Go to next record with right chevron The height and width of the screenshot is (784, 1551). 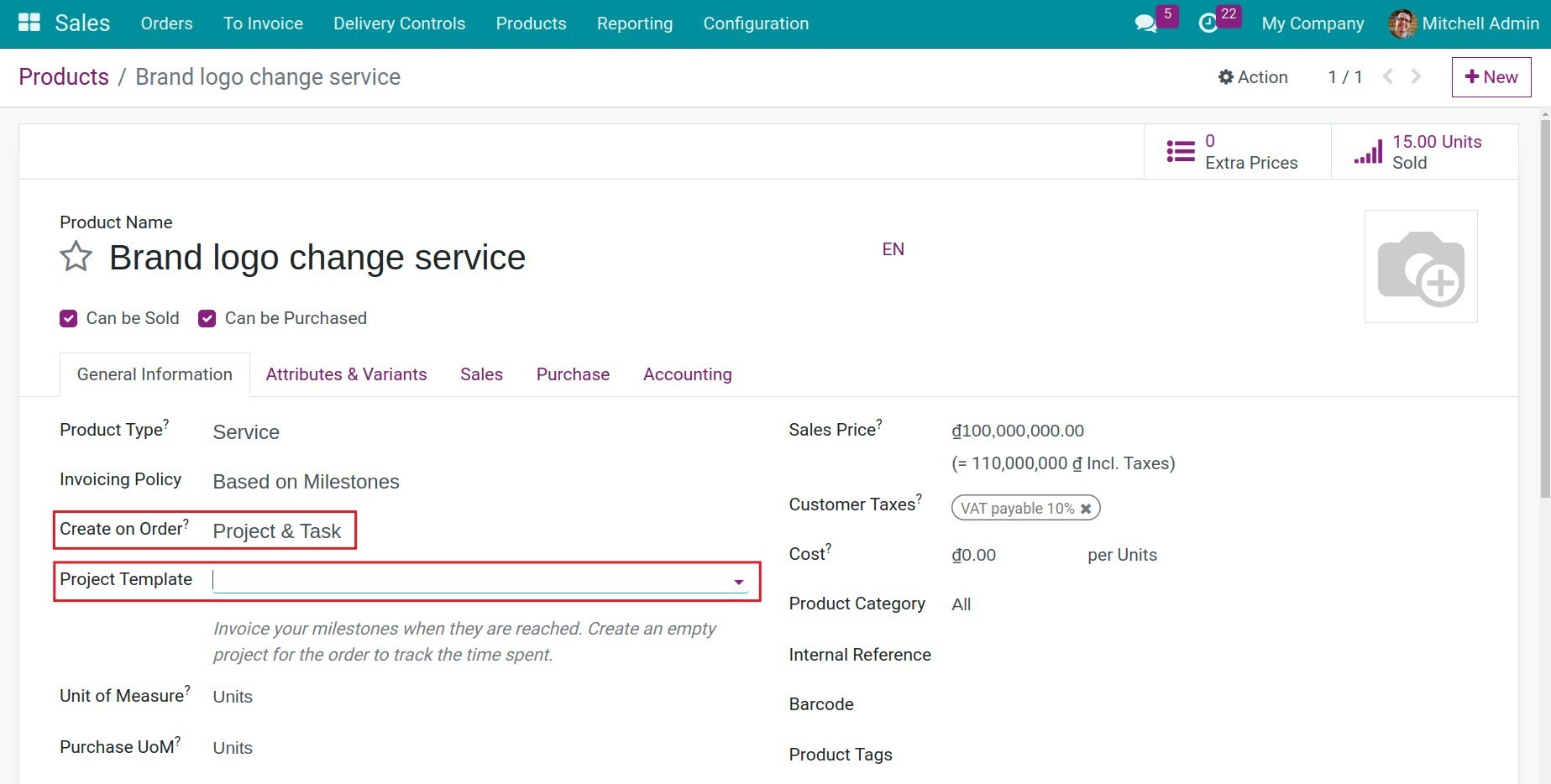1417,76
